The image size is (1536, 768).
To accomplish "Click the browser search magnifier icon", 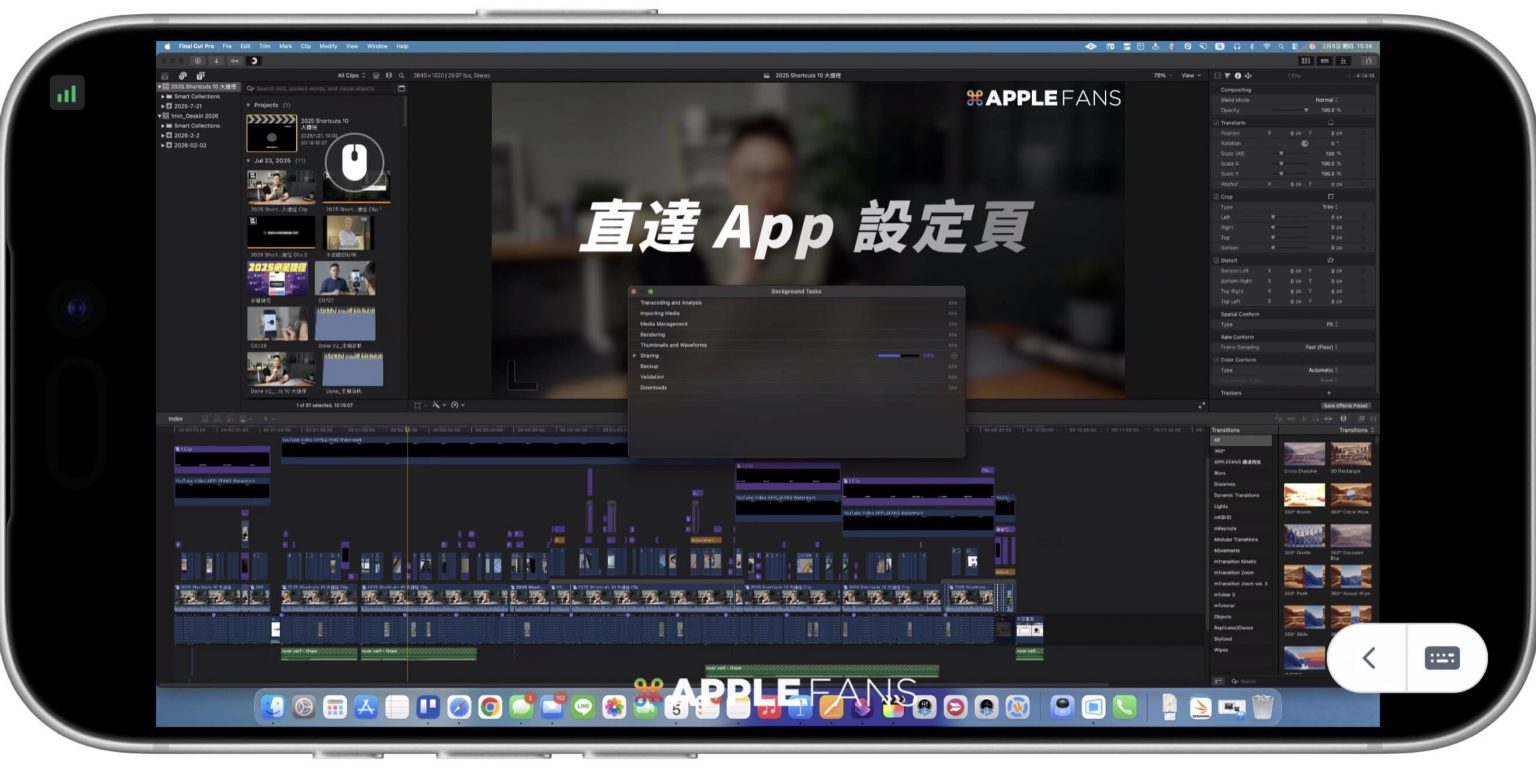I will point(402,75).
